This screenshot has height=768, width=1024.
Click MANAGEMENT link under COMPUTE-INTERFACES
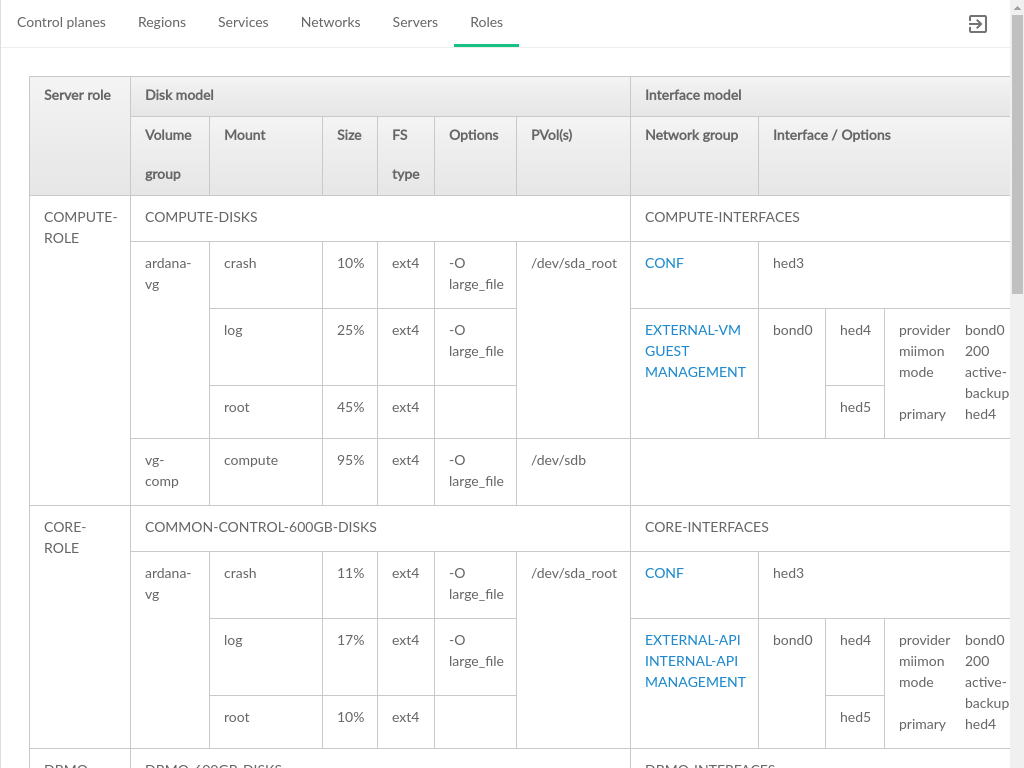[x=695, y=372]
